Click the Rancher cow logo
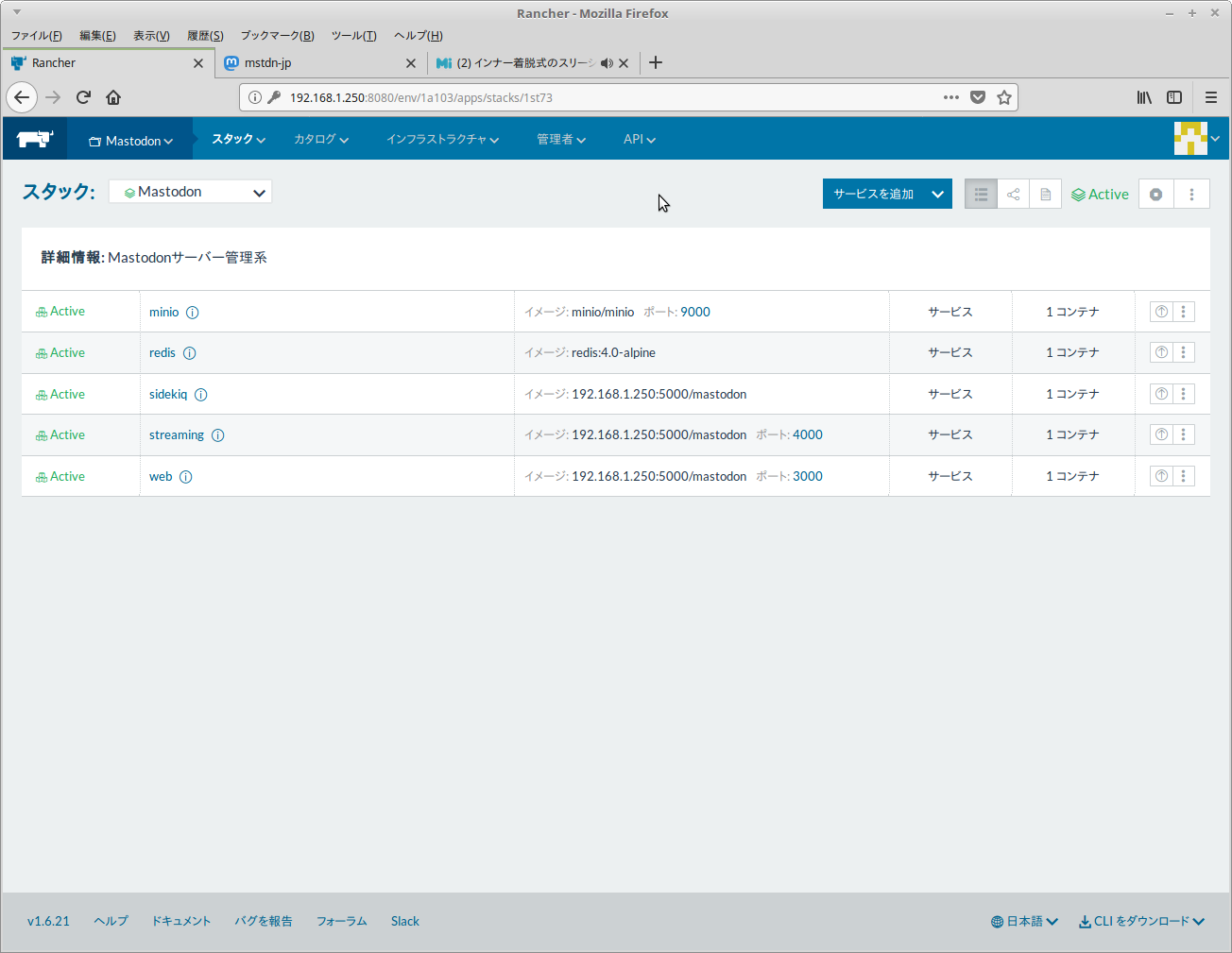The image size is (1232, 953). pyautogui.click(x=35, y=139)
